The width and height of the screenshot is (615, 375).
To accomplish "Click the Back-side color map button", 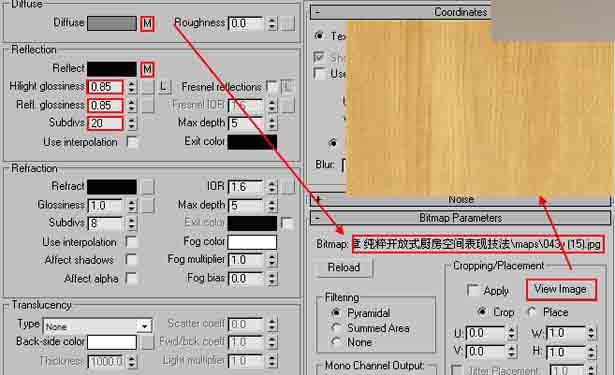I will (148, 342).
